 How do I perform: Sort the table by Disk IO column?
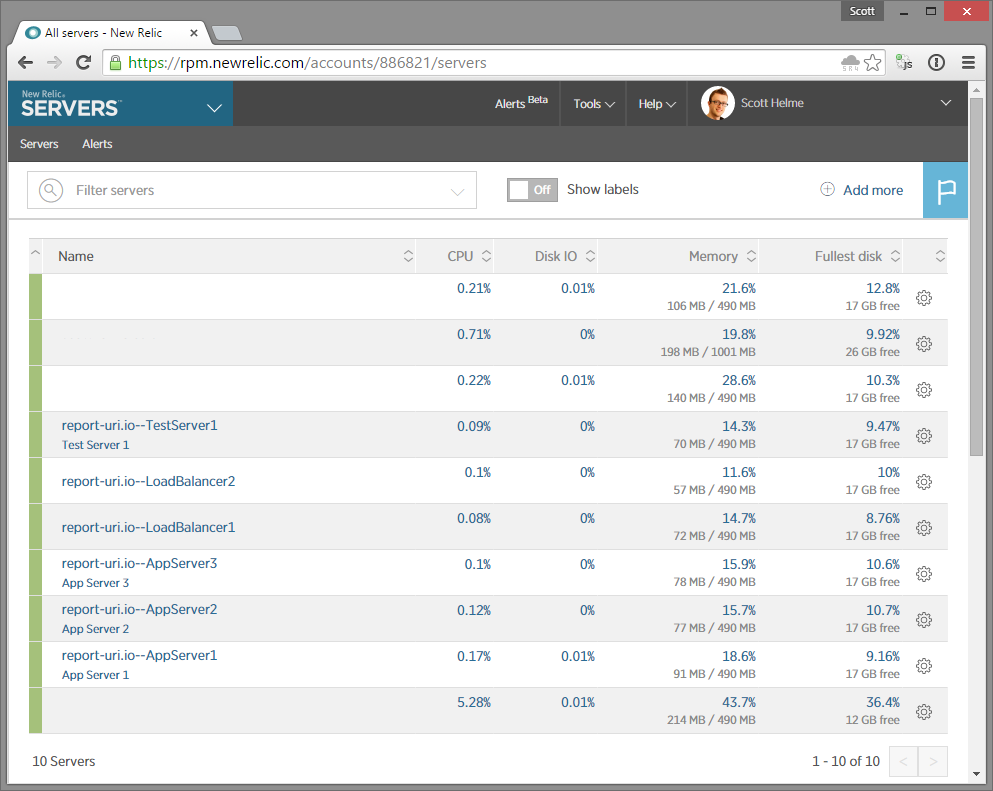click(590, 256)
